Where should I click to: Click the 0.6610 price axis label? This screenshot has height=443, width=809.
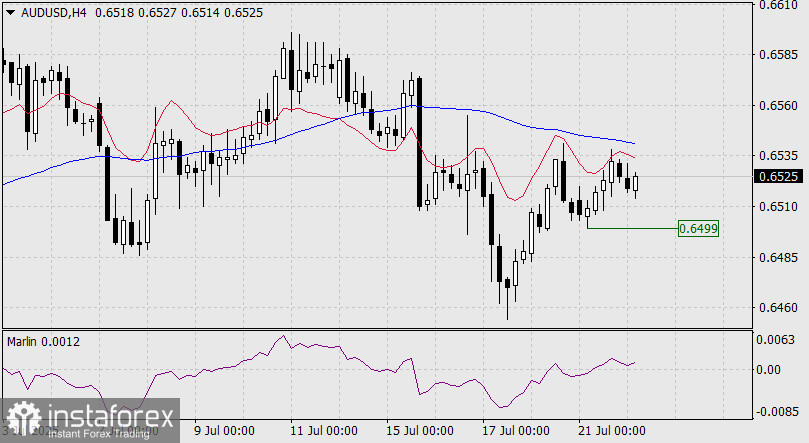coord(778,5)
